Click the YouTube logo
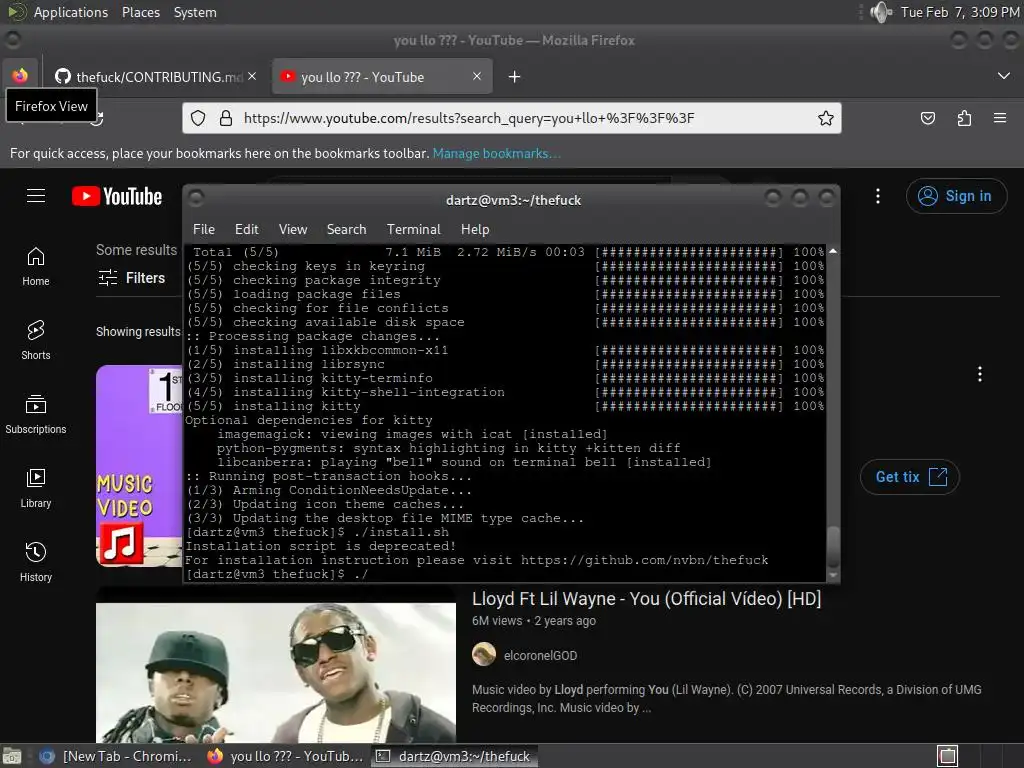Viewport: 1024px width, 768px height. [x=117, y=196]
